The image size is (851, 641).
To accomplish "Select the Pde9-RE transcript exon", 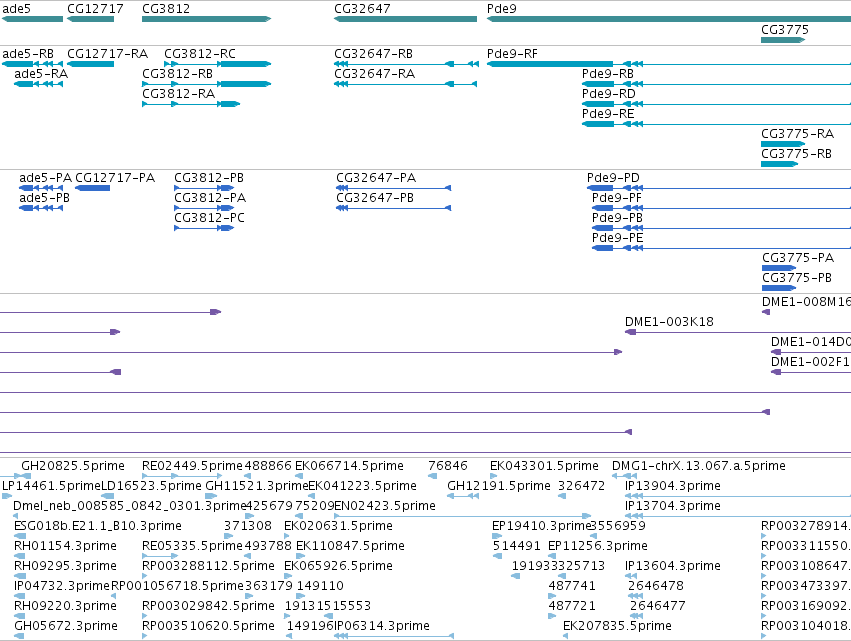I will click(x=598, y=124).
